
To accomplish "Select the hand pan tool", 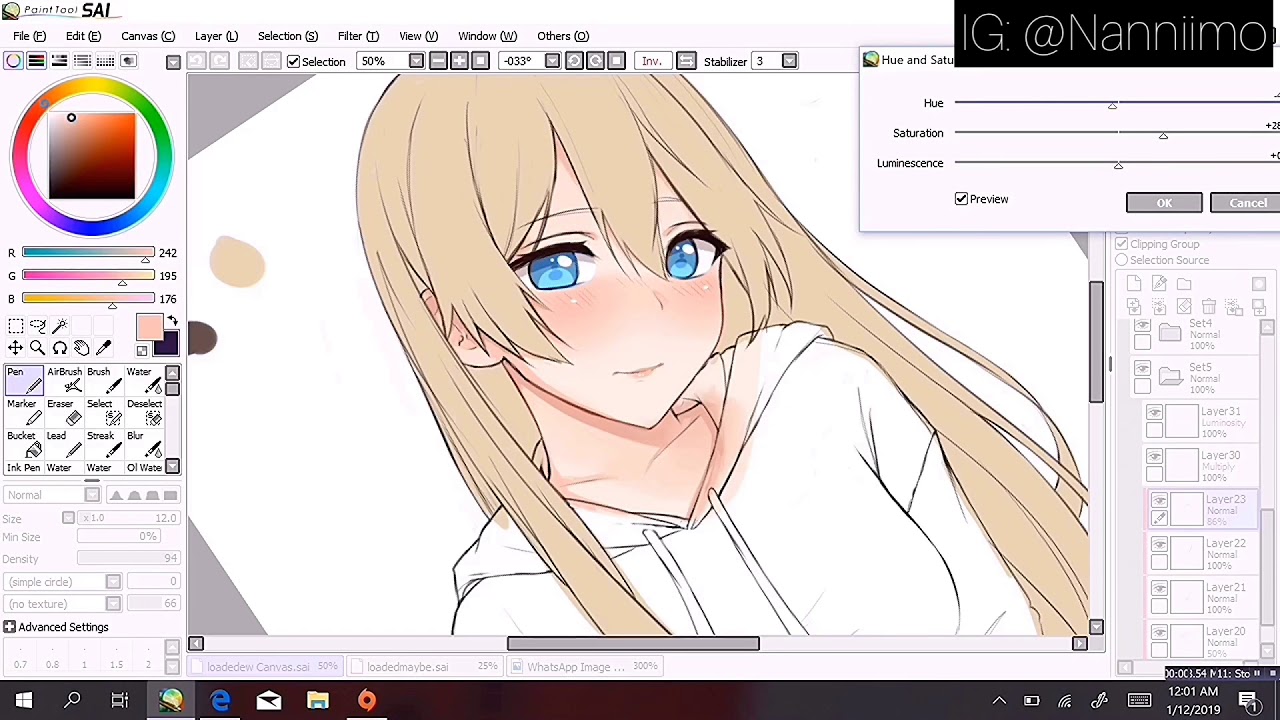I will pos(81,348).
